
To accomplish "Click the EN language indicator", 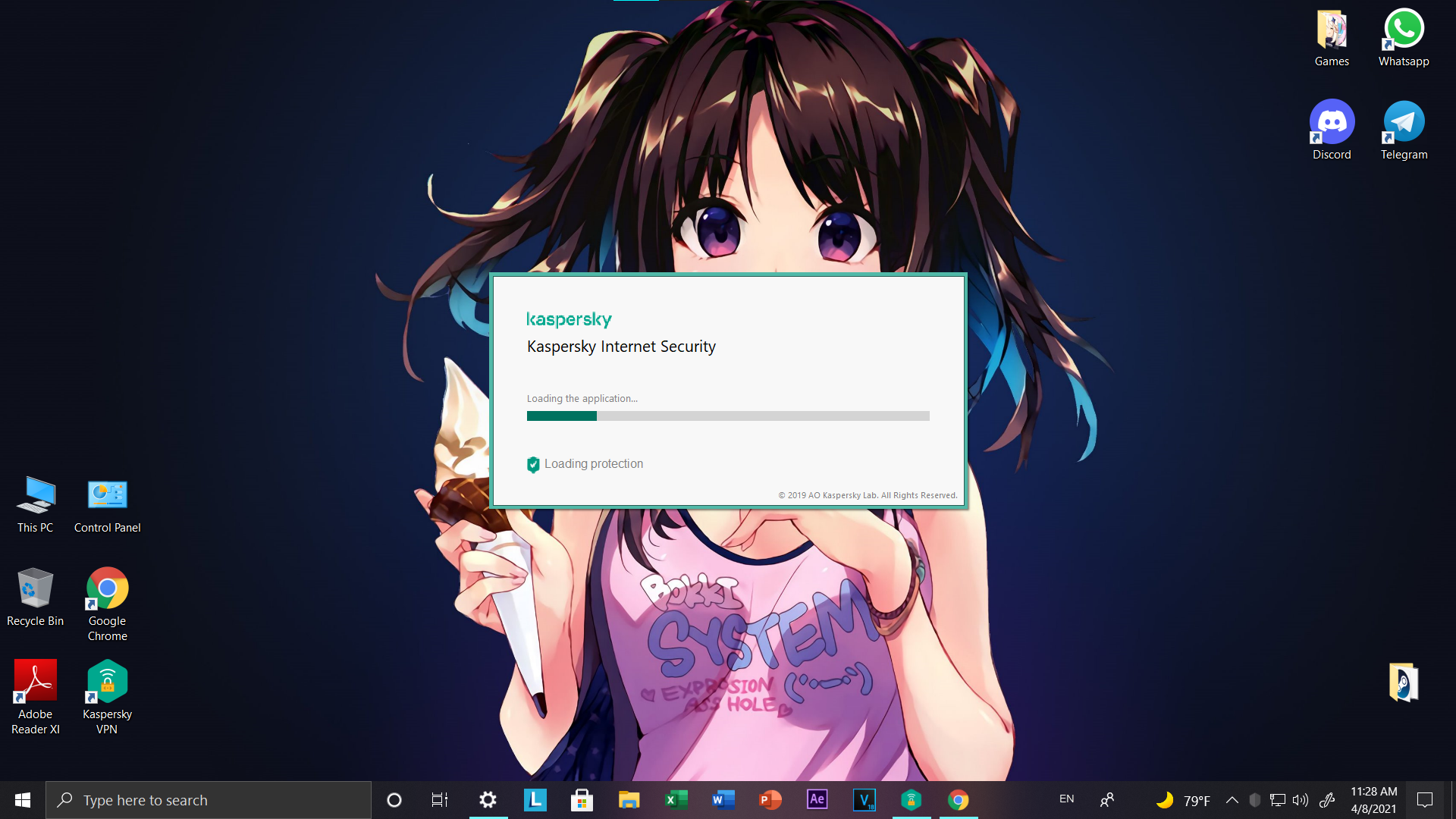I will click(x=1066, y=799).
